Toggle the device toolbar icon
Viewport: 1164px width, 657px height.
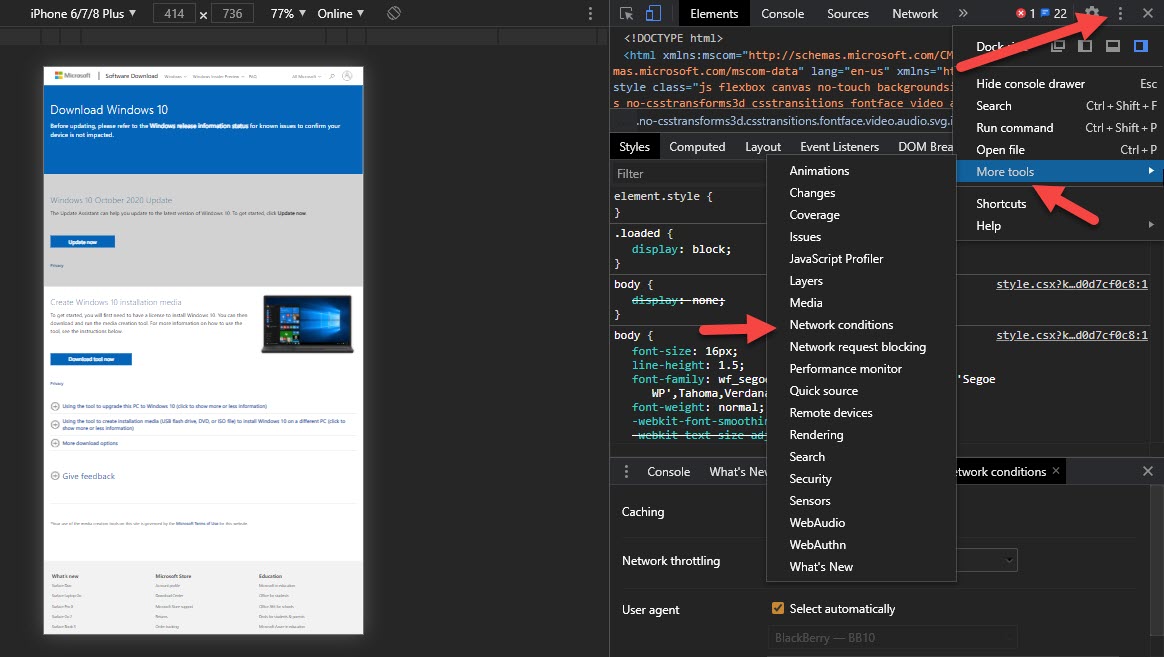(653, 14)
